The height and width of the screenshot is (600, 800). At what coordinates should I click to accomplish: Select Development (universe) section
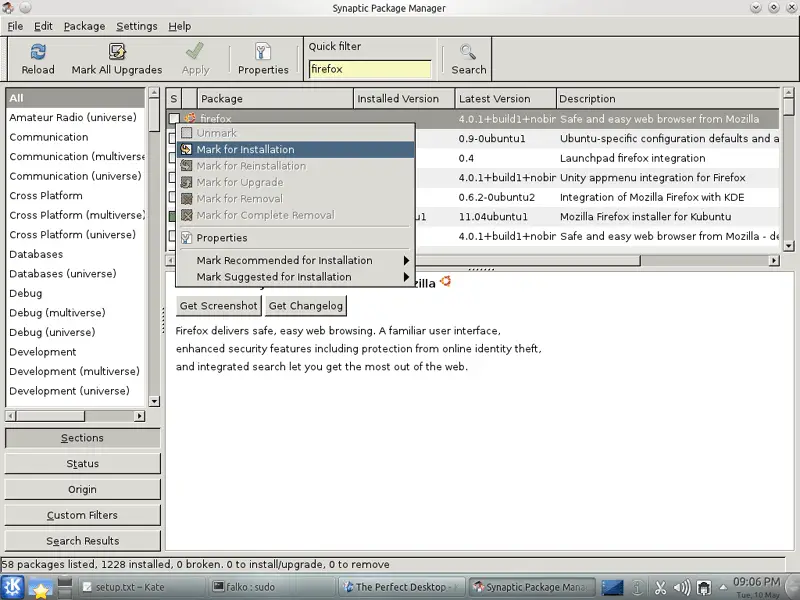click(76, 391)
